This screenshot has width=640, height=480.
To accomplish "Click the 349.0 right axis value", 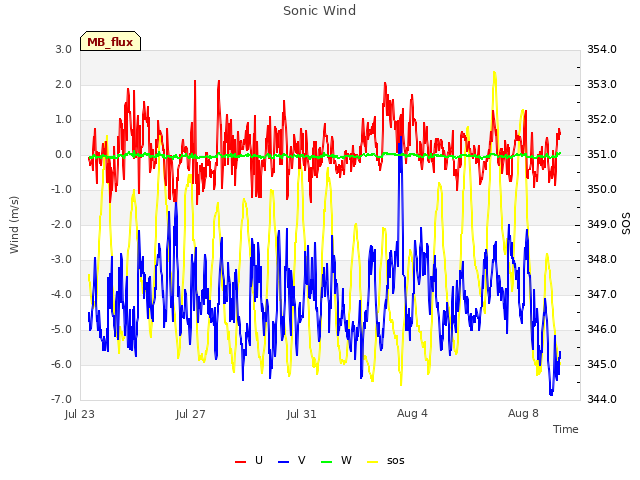I will tap(602, 224).
